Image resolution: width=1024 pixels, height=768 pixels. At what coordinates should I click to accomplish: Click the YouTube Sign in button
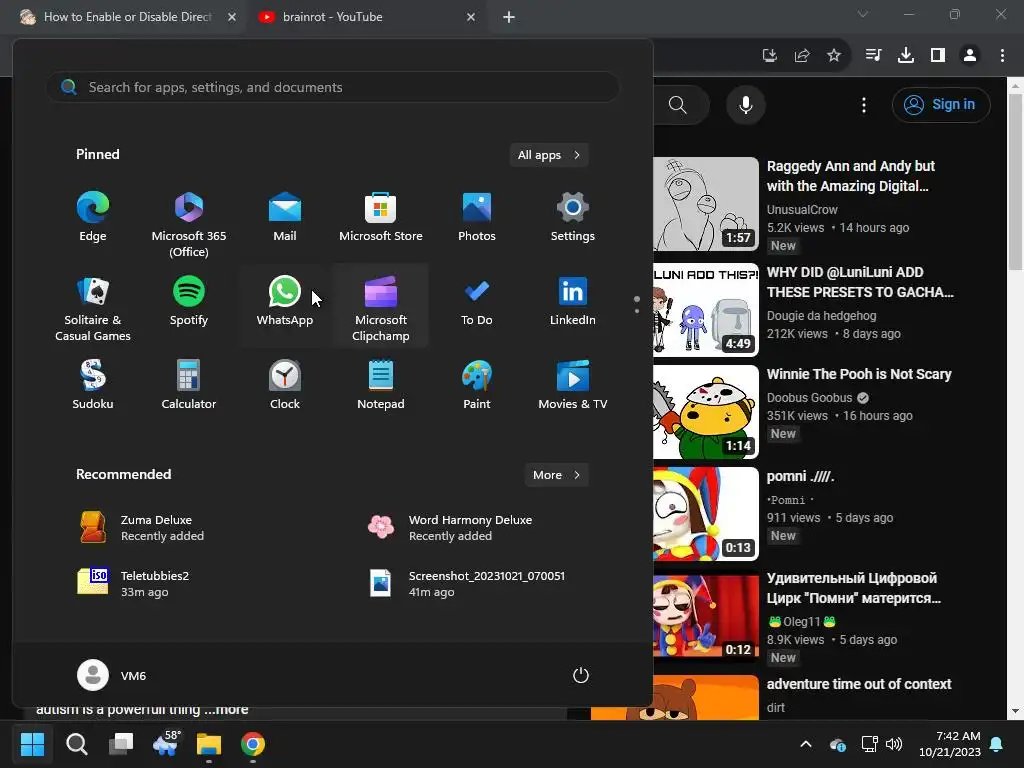[941, 104]
